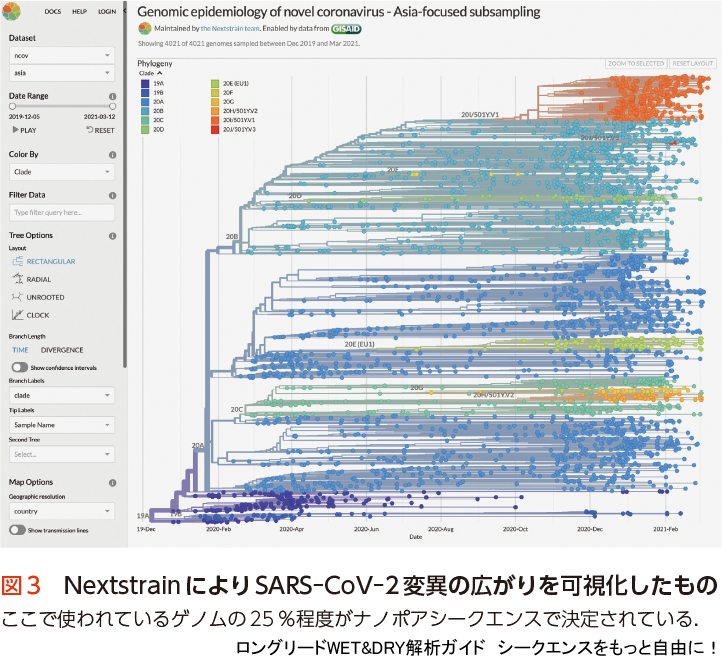Select Divergence branch length option
This screenshot has width=722, height=669.
[62, 350]
